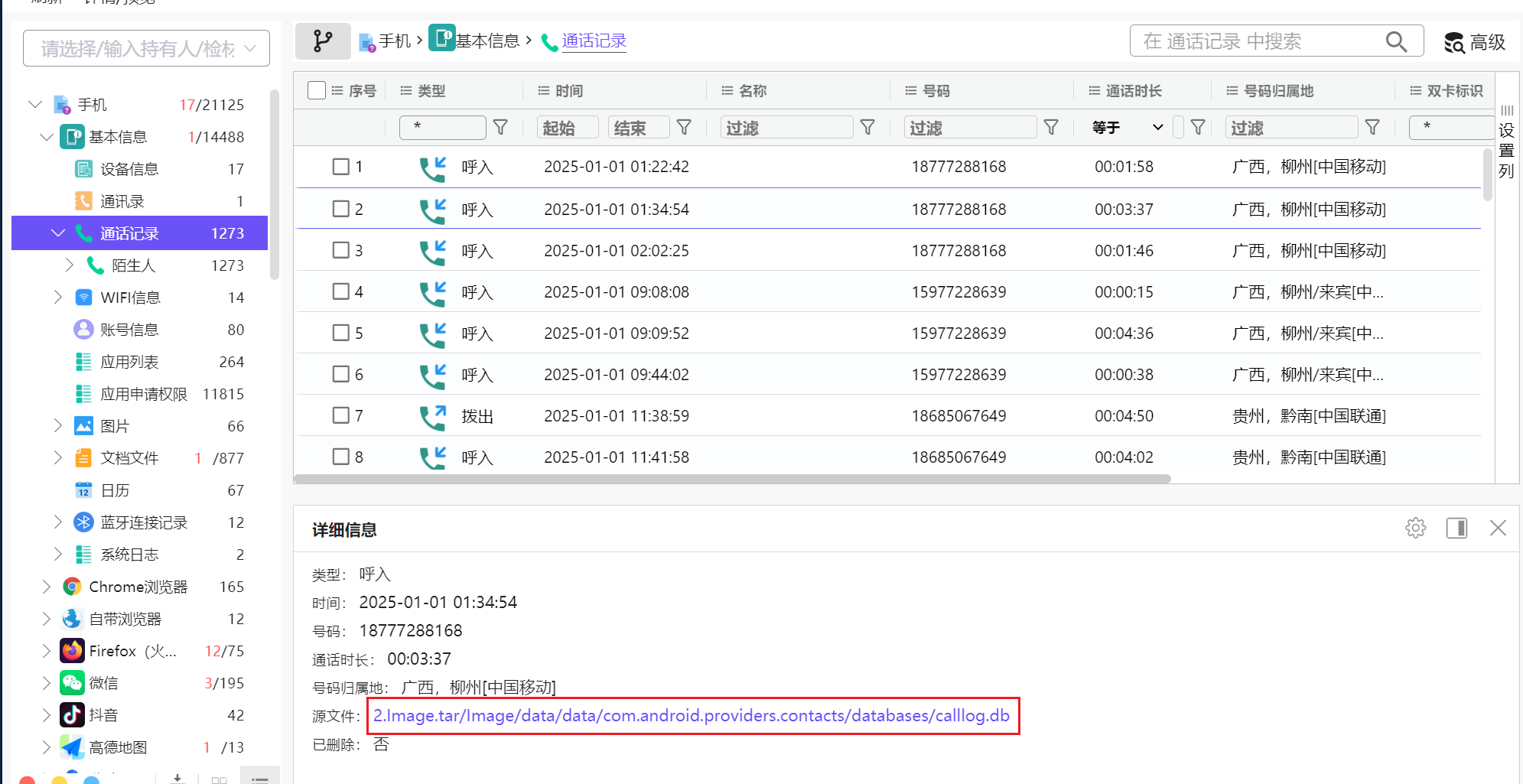Click filter funnel icon for 号码 column
1523x784 pixels.
(1051, 127)
